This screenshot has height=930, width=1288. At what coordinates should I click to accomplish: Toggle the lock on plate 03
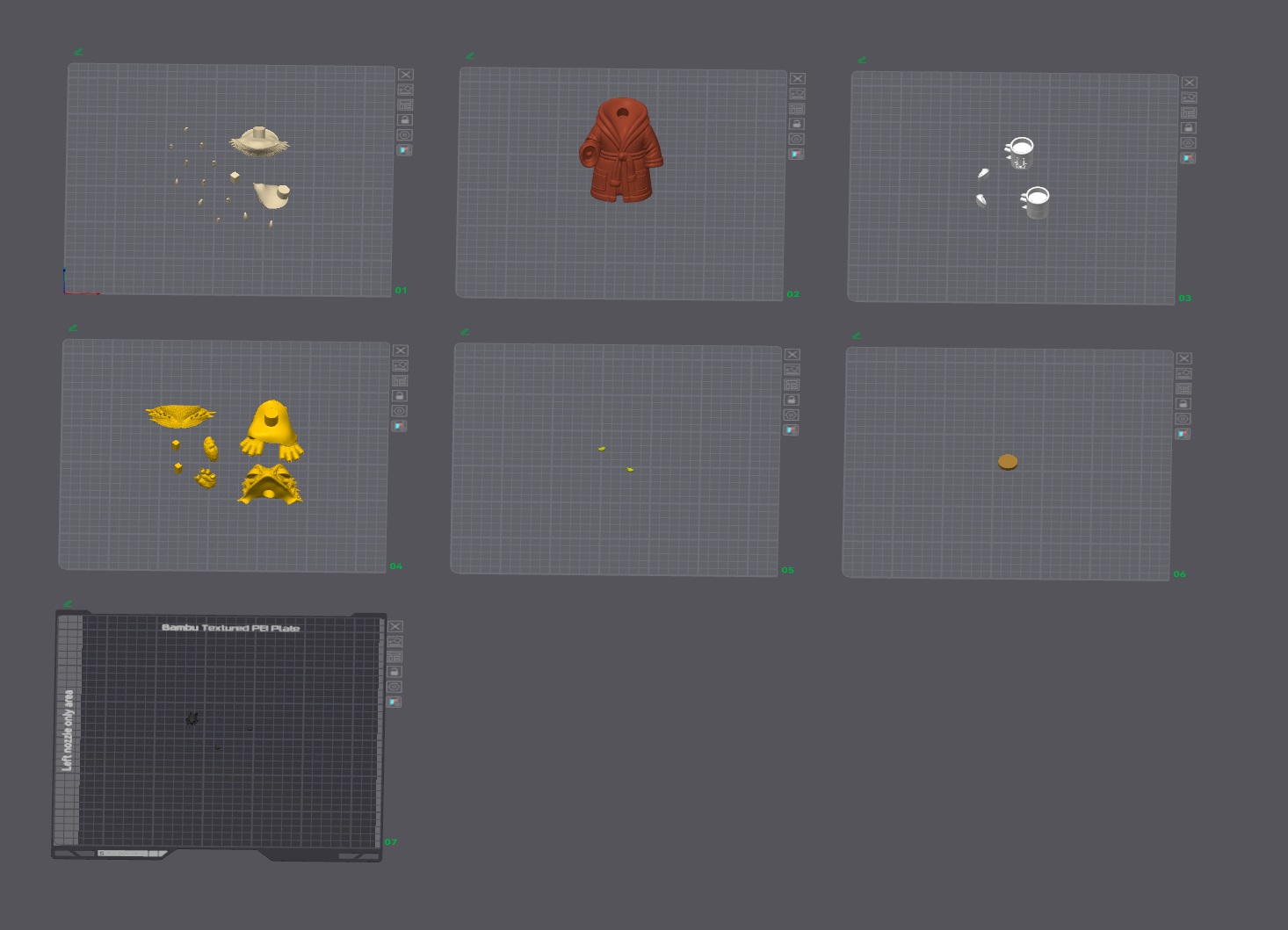click(1189, 127)
